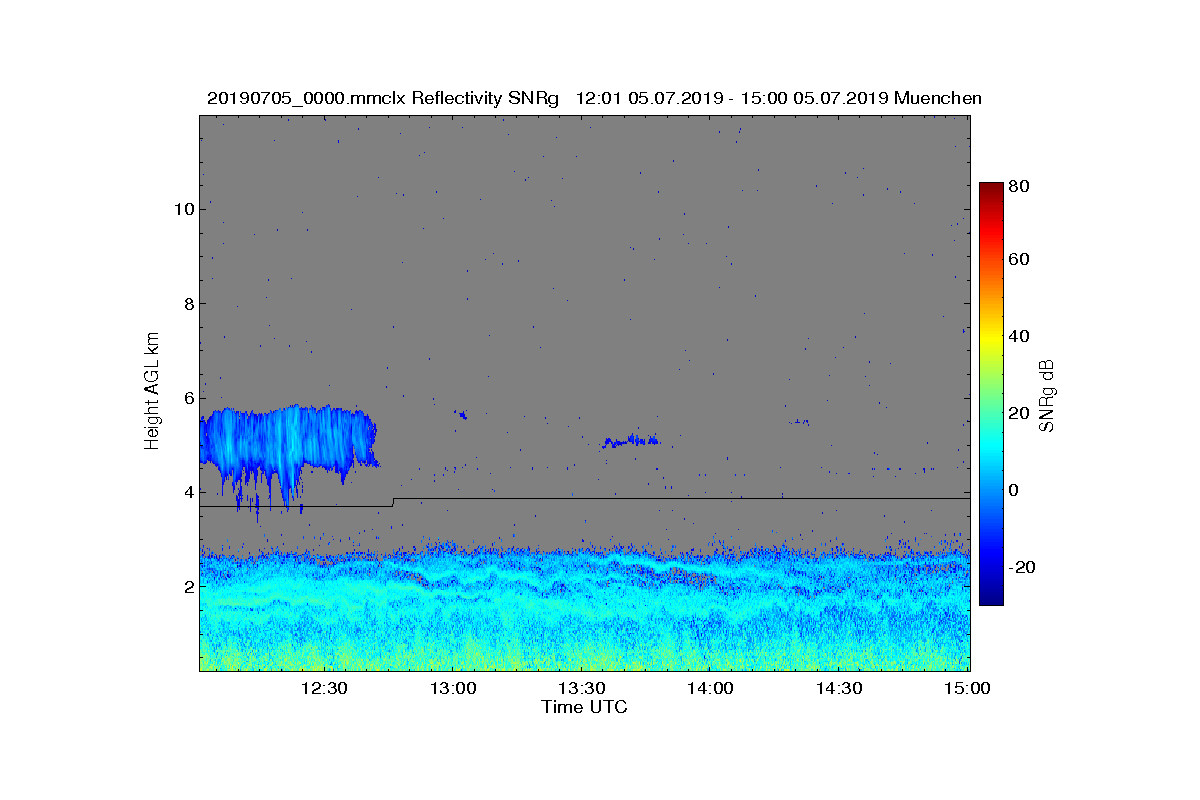Select the 14:00 tick on the time axis
This screenshot has height=800, width=1200.
pyautogui.click(x=710, y=688)
